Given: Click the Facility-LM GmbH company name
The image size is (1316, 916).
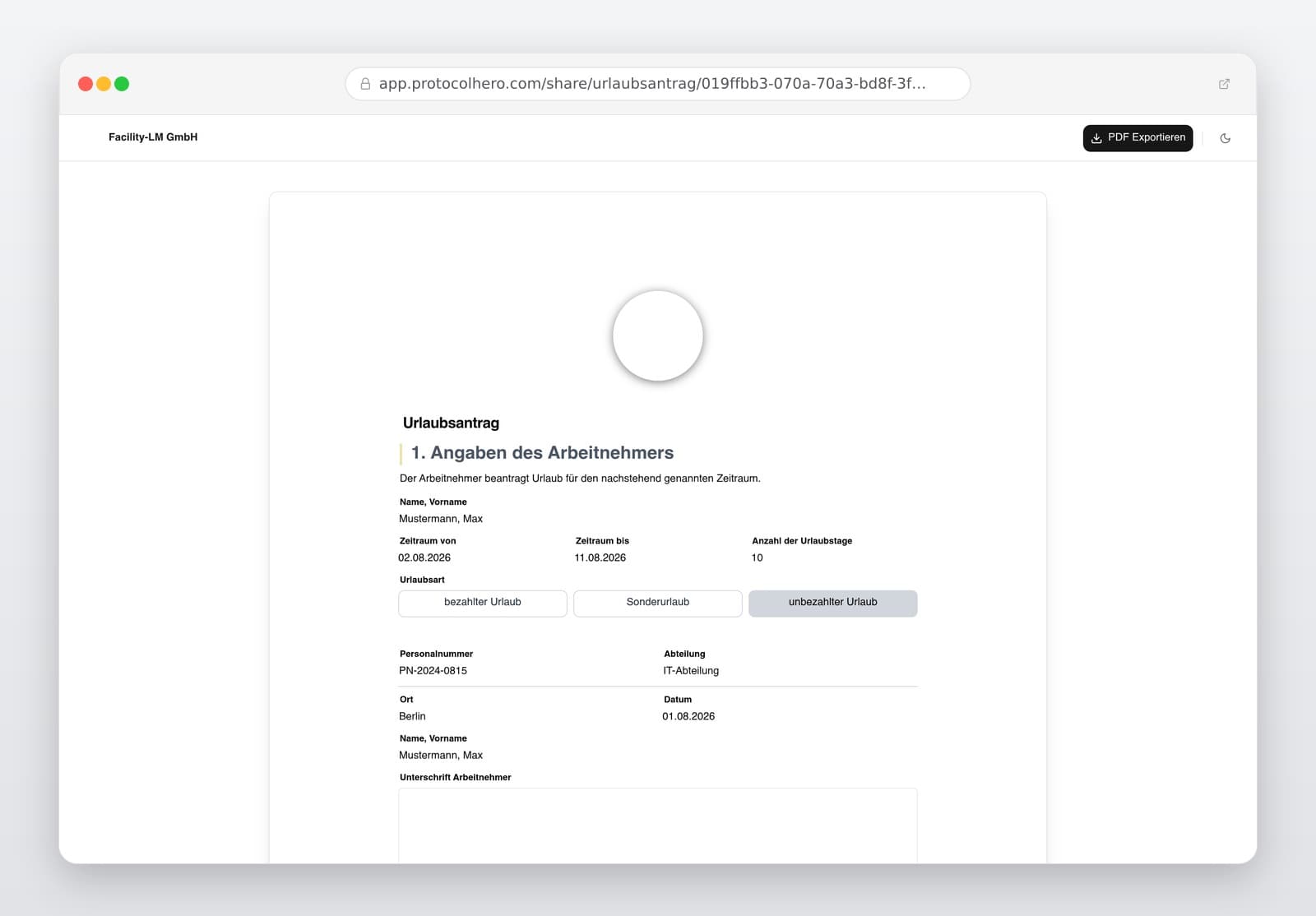Looking at the screenshot, I should pos(153,137).
